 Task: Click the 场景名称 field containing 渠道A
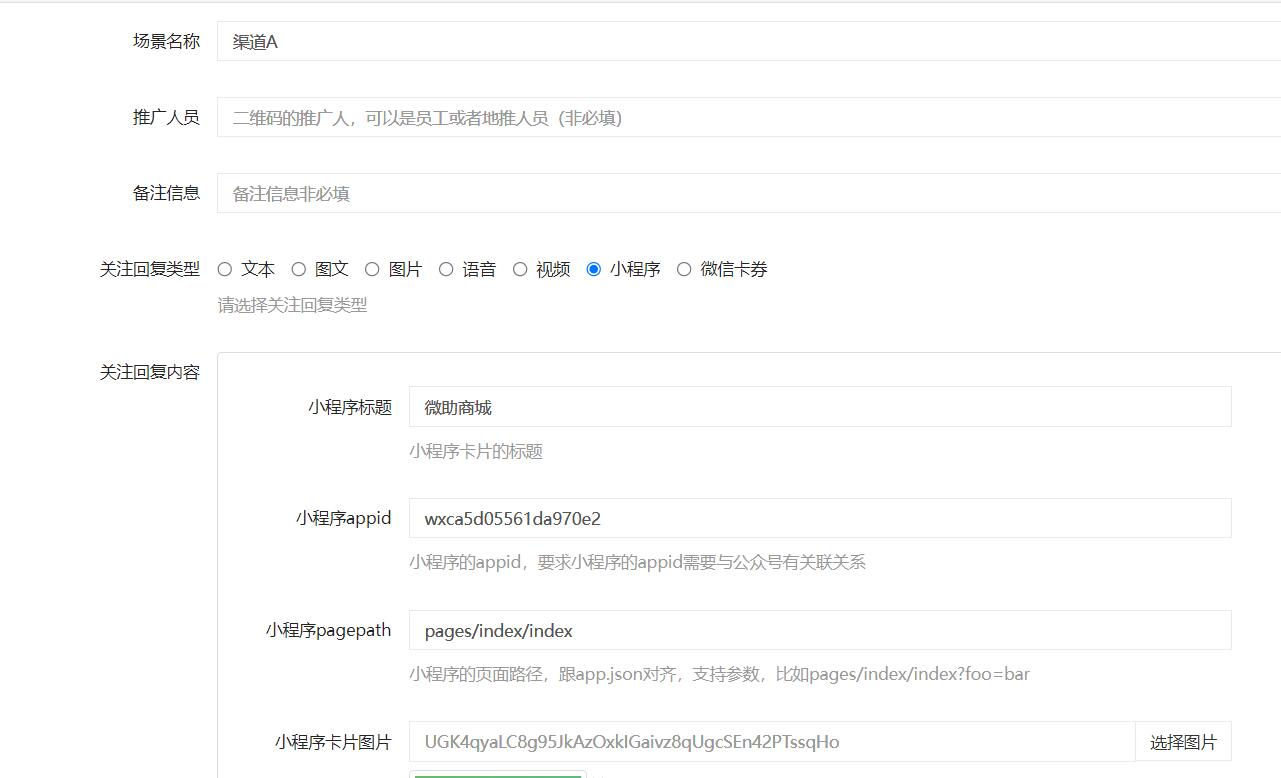coord(749,41)
